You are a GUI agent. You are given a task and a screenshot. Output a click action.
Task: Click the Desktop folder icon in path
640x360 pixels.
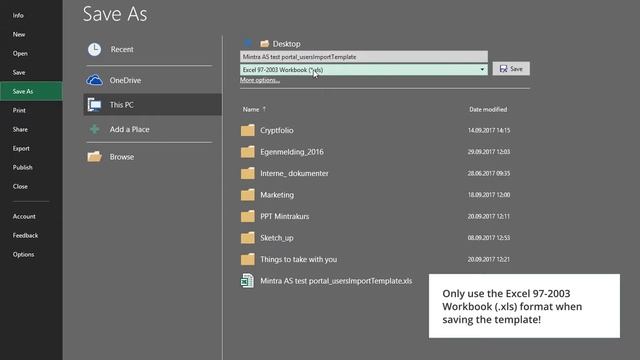tap(264, 43)
